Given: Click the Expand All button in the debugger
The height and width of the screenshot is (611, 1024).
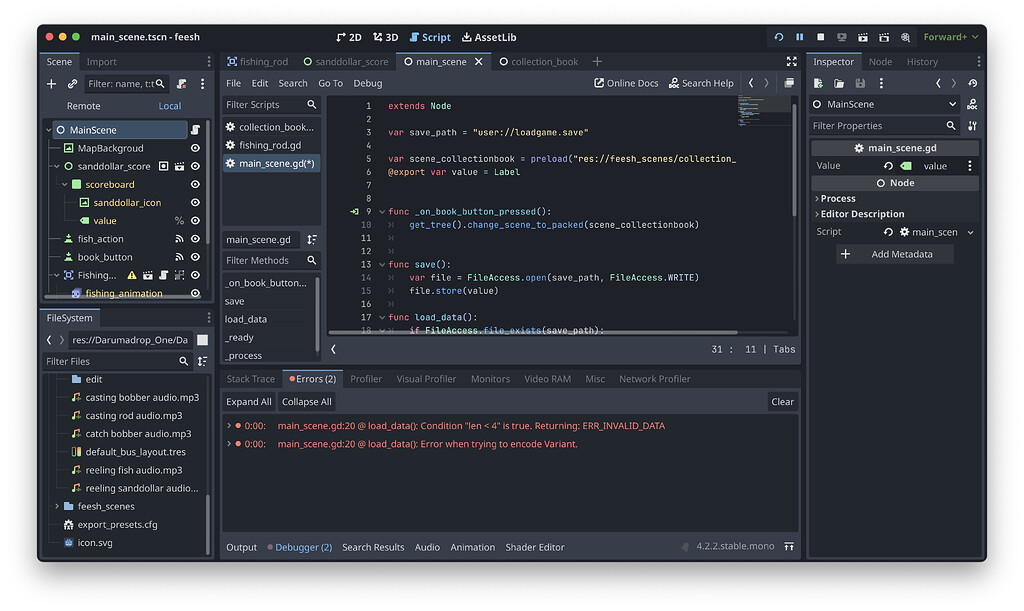Looking at the screenshot, I should click(x=248, y=401).
